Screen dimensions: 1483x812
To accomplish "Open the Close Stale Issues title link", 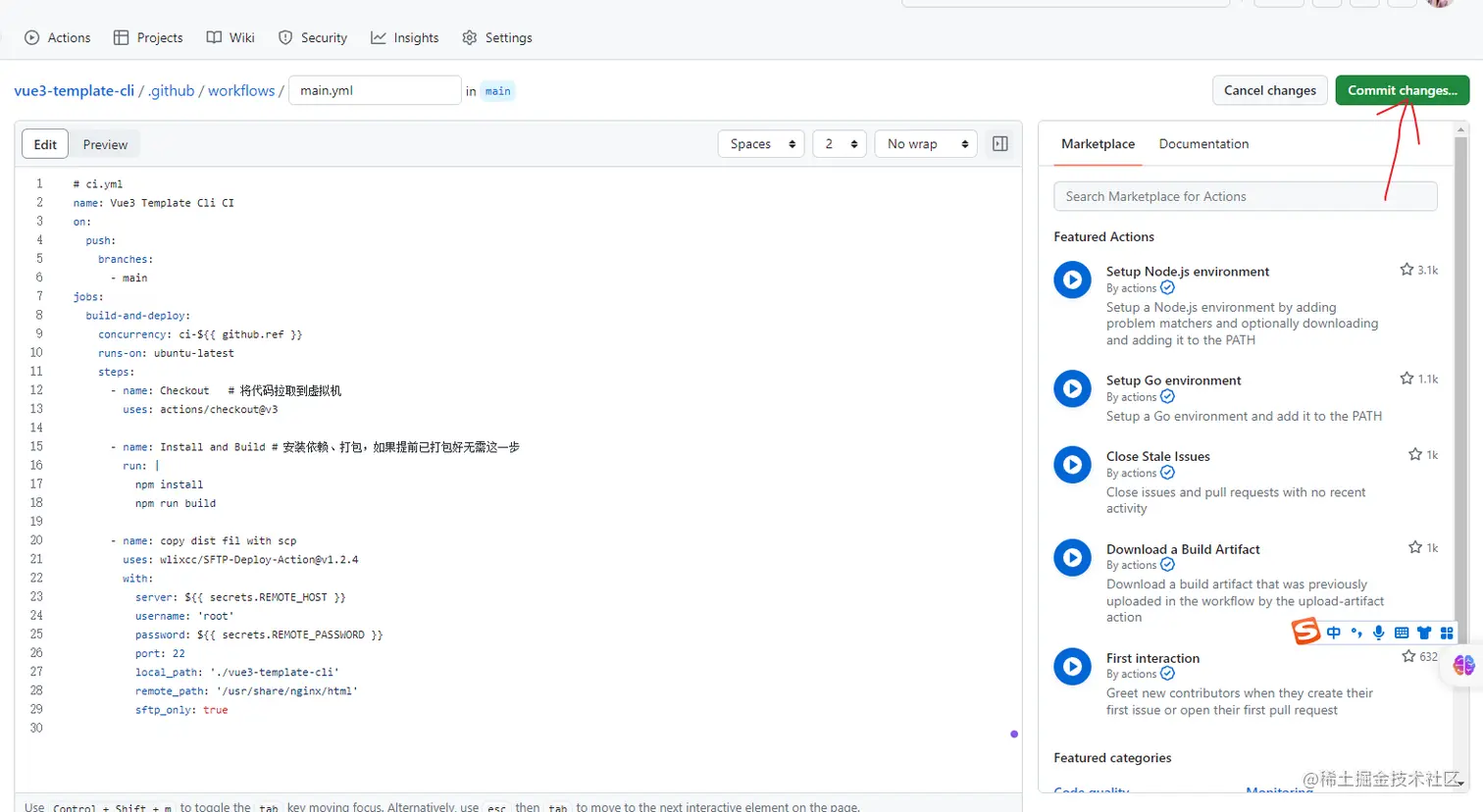I will coord(1158,456).
